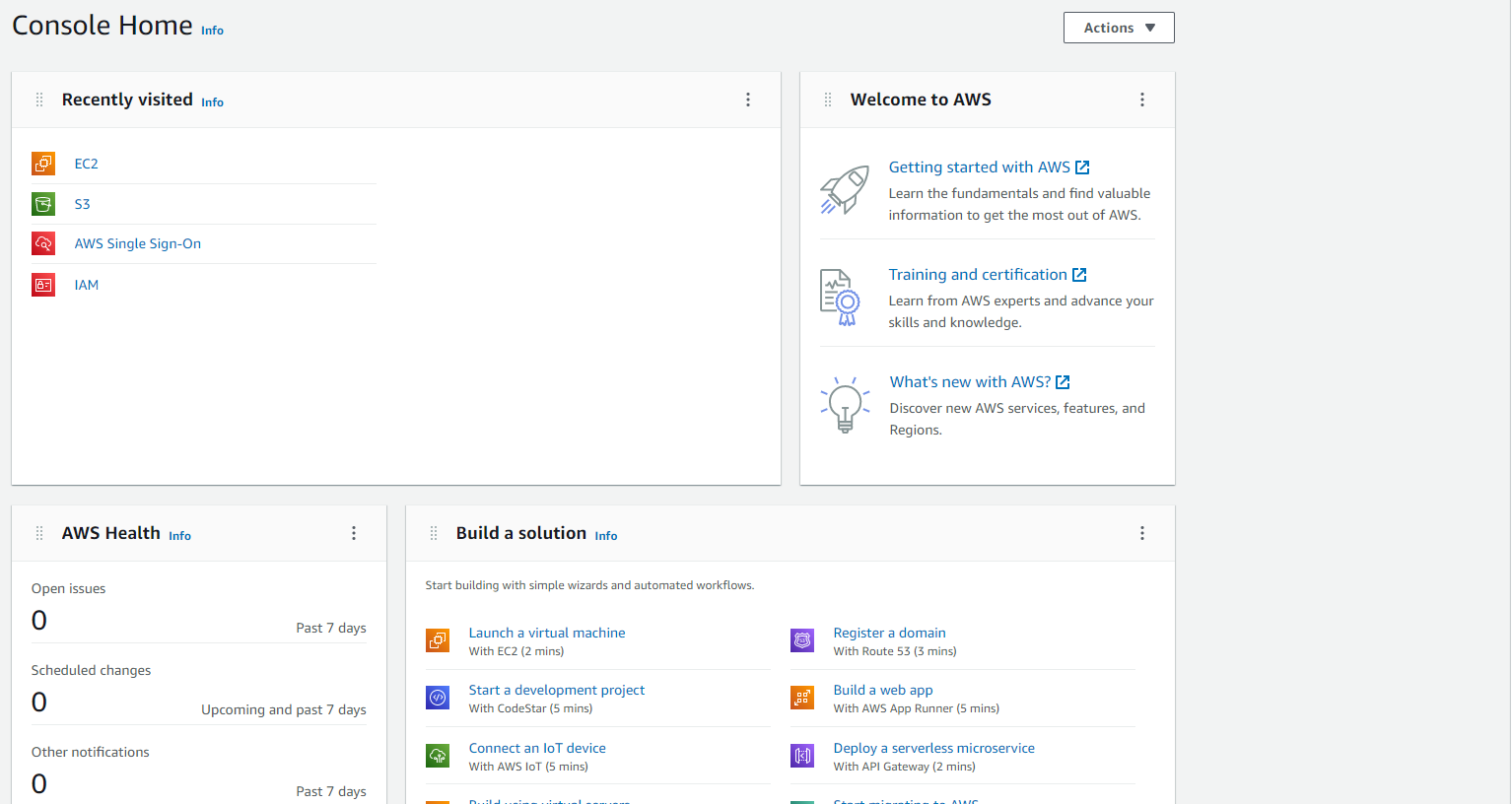Open the Build a solution widget options menu
This screenshot has width=1512, height=804.
(1142, 533)
